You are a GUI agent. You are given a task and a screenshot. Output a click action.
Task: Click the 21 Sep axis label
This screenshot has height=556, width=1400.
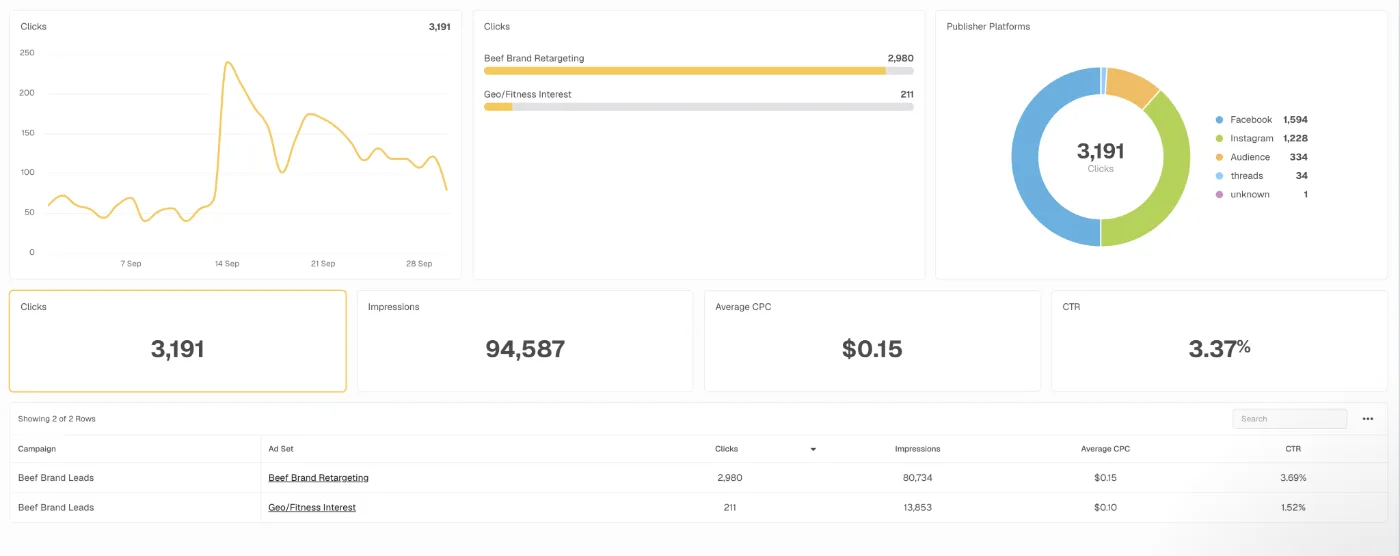pos(322,264)
